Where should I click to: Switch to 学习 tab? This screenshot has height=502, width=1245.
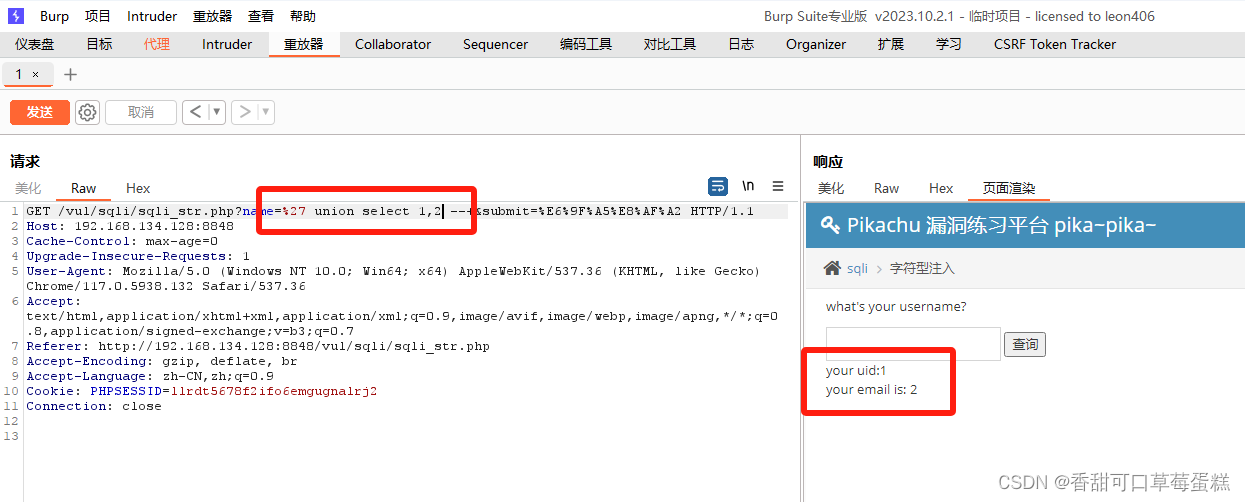[x=949, y=44]
